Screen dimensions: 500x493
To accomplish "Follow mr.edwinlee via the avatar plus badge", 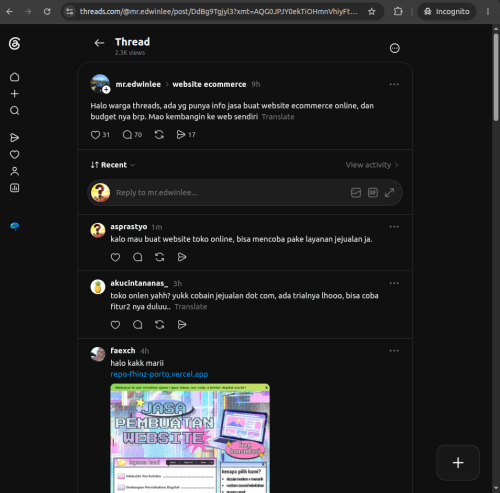I will 106,89.
